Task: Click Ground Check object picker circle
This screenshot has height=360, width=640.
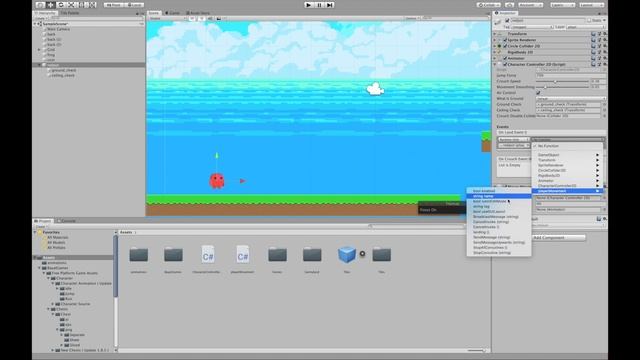Action: pyautogui.click(x=604, y=104)
